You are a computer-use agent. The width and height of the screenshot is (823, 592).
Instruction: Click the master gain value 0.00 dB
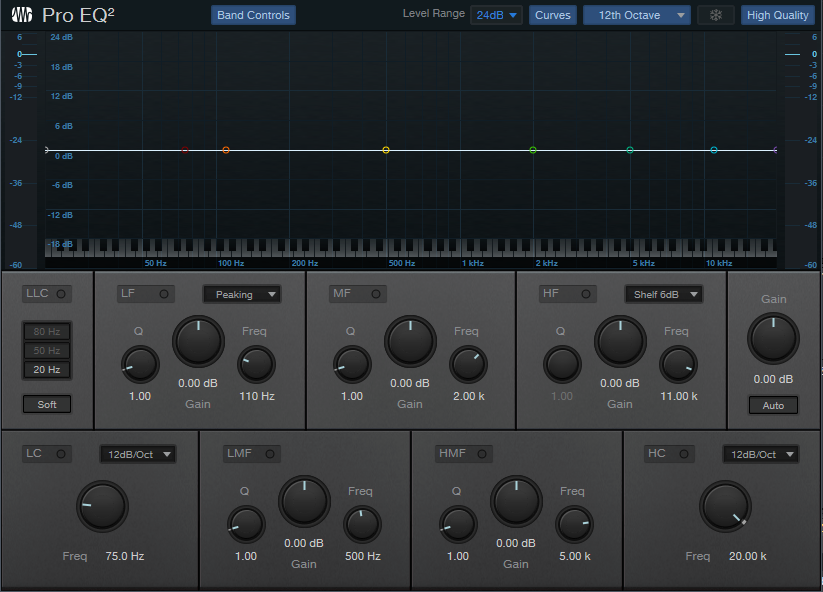[773, 379]
